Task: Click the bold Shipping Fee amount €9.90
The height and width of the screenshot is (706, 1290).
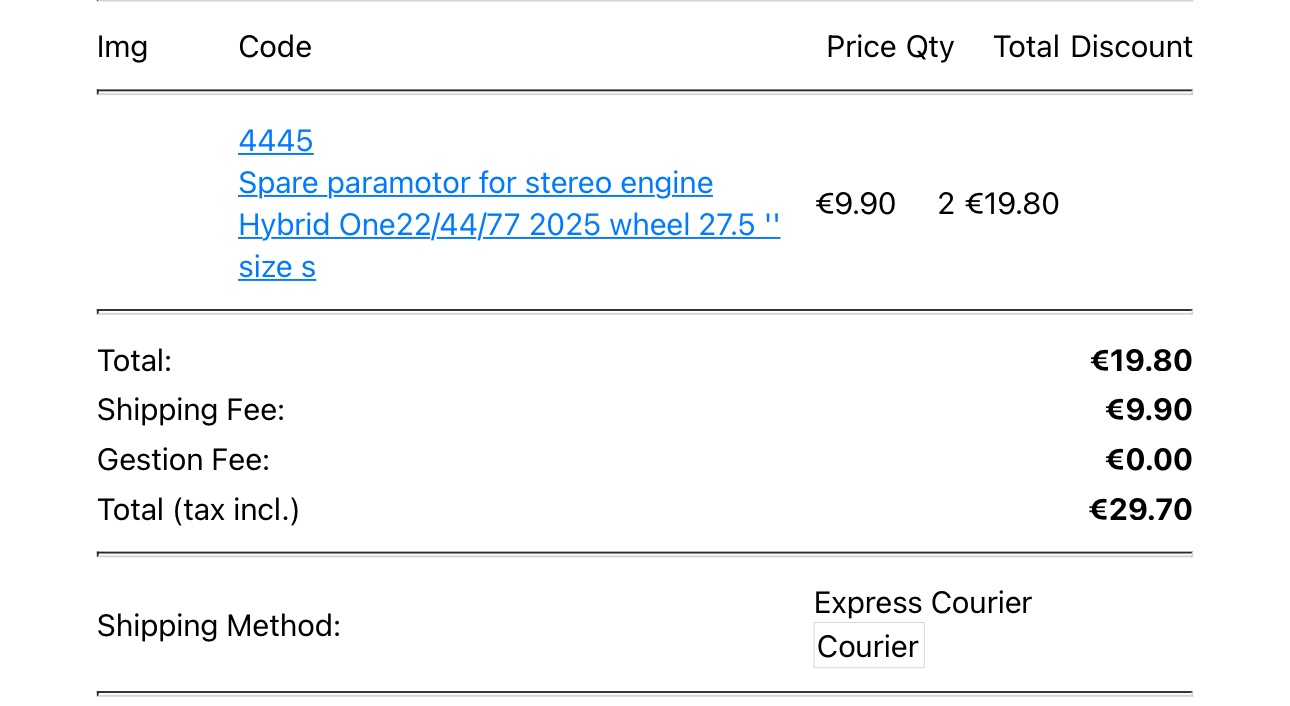Action: tap(1149, 410)
